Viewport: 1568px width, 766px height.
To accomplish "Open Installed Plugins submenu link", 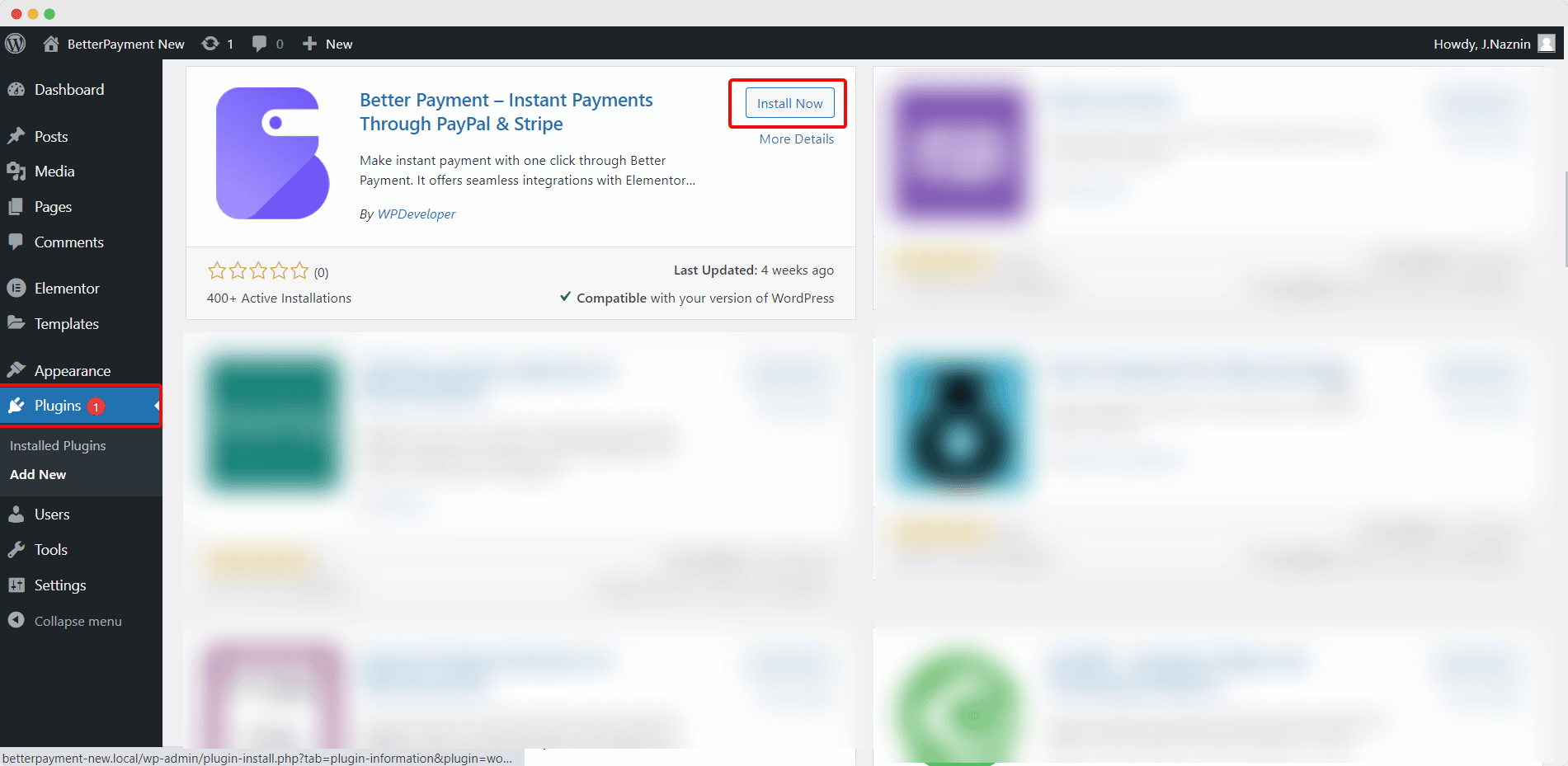I will click(58, 445).
